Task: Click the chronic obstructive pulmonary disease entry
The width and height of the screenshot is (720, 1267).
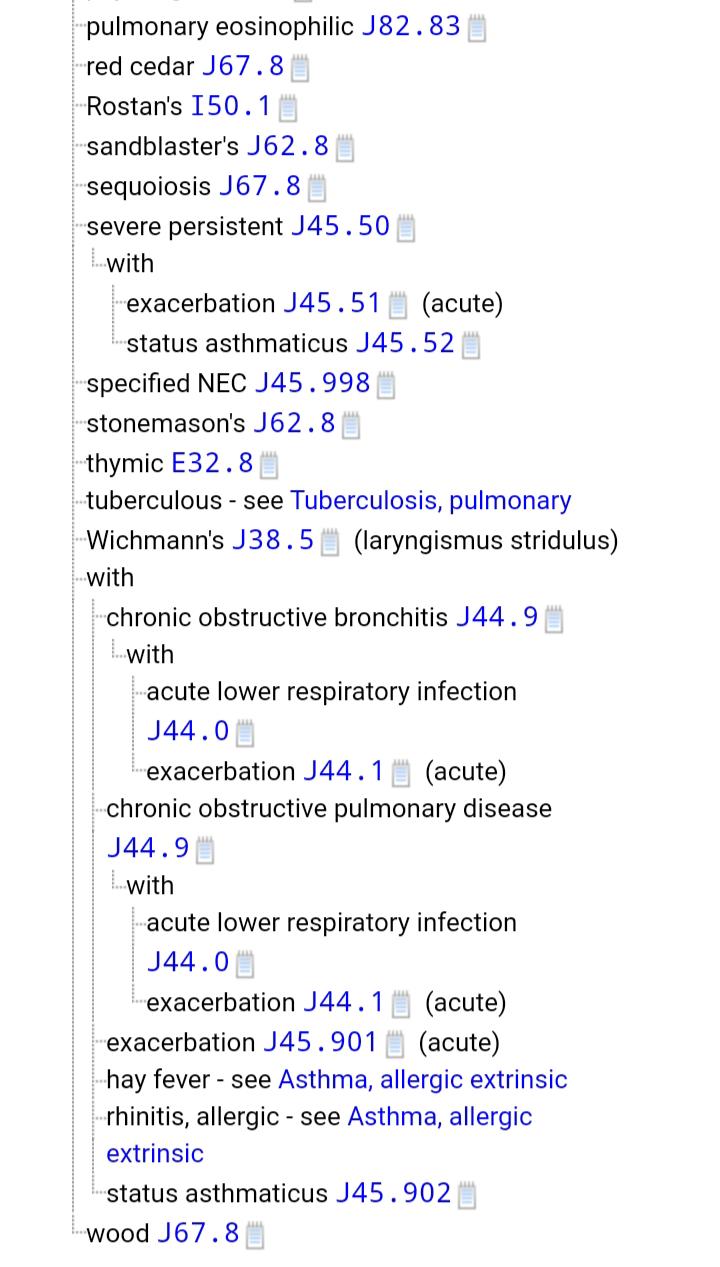Action: click(x=329, y=808)
